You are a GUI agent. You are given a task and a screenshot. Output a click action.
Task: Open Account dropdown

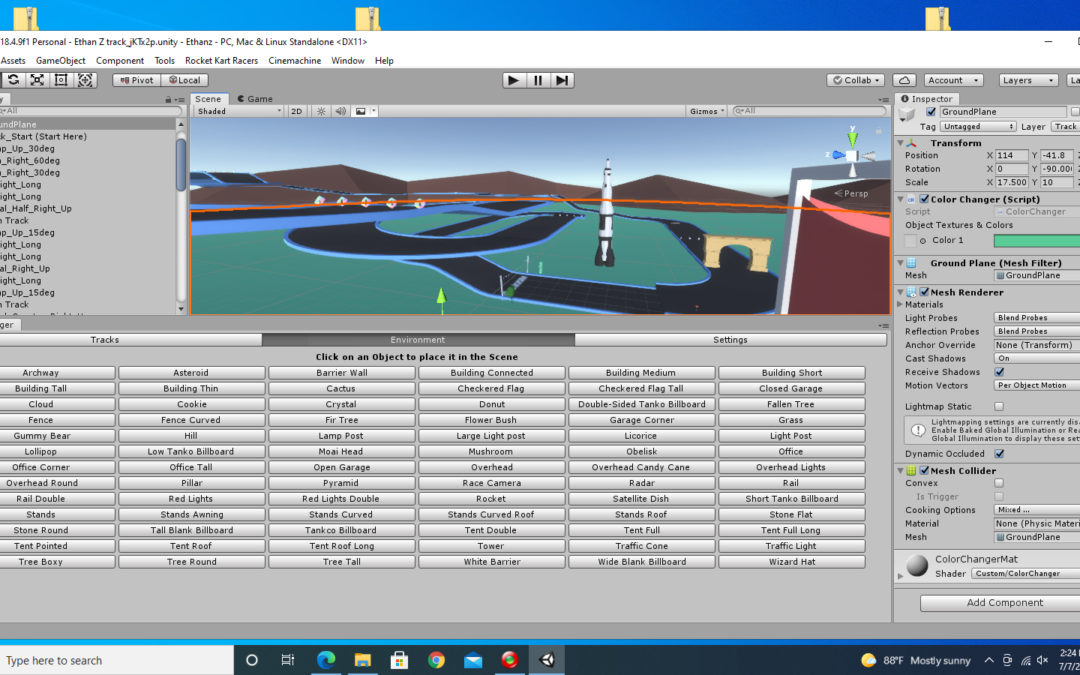click(x=953, y=80)
